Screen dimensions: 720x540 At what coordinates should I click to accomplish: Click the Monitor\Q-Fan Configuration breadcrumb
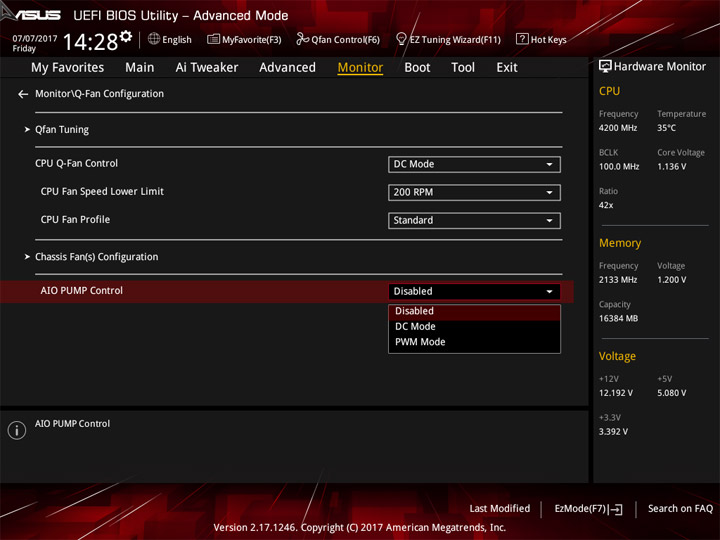point(99,94)
